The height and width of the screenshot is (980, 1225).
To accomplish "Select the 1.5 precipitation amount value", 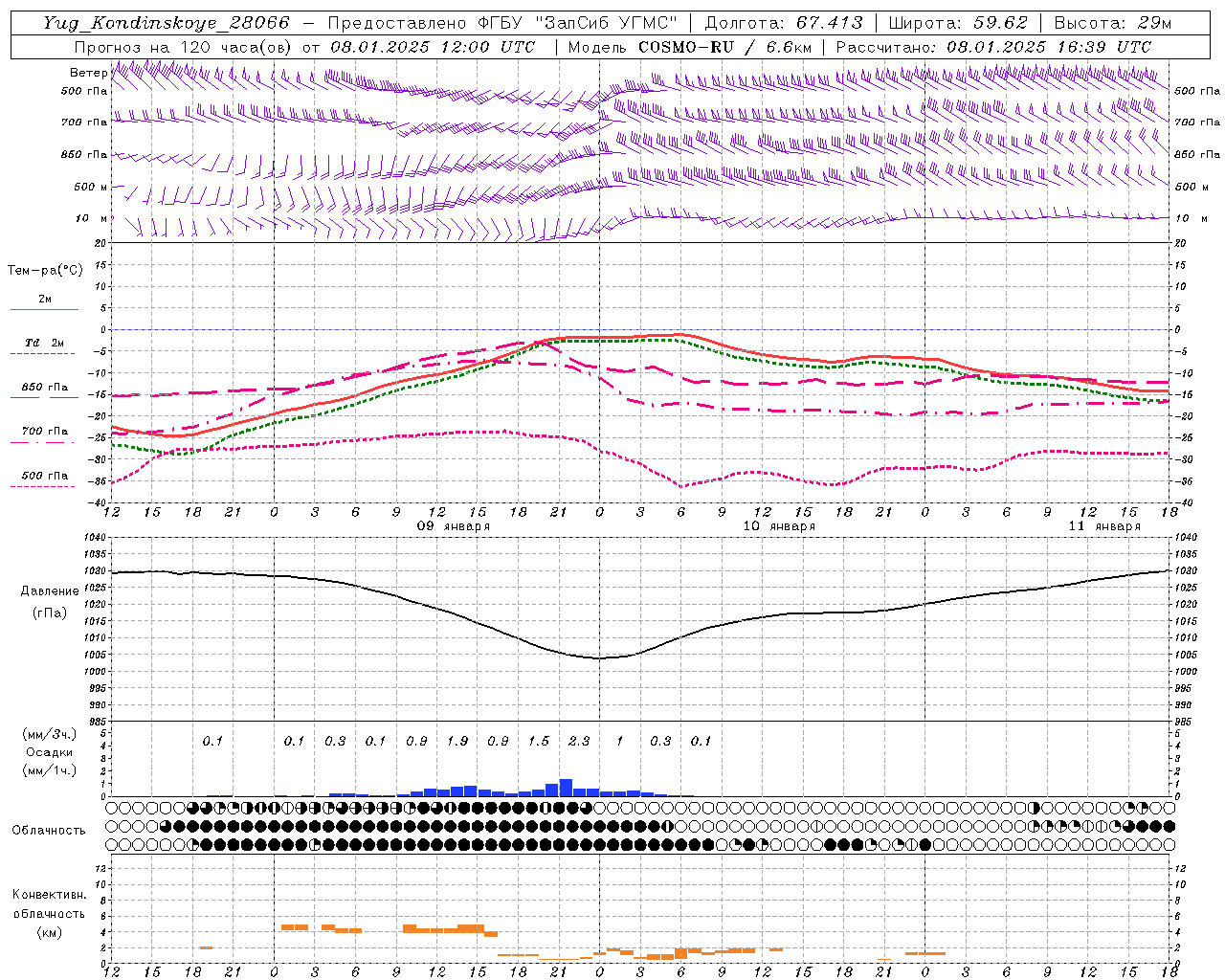I will click(539, 742).
